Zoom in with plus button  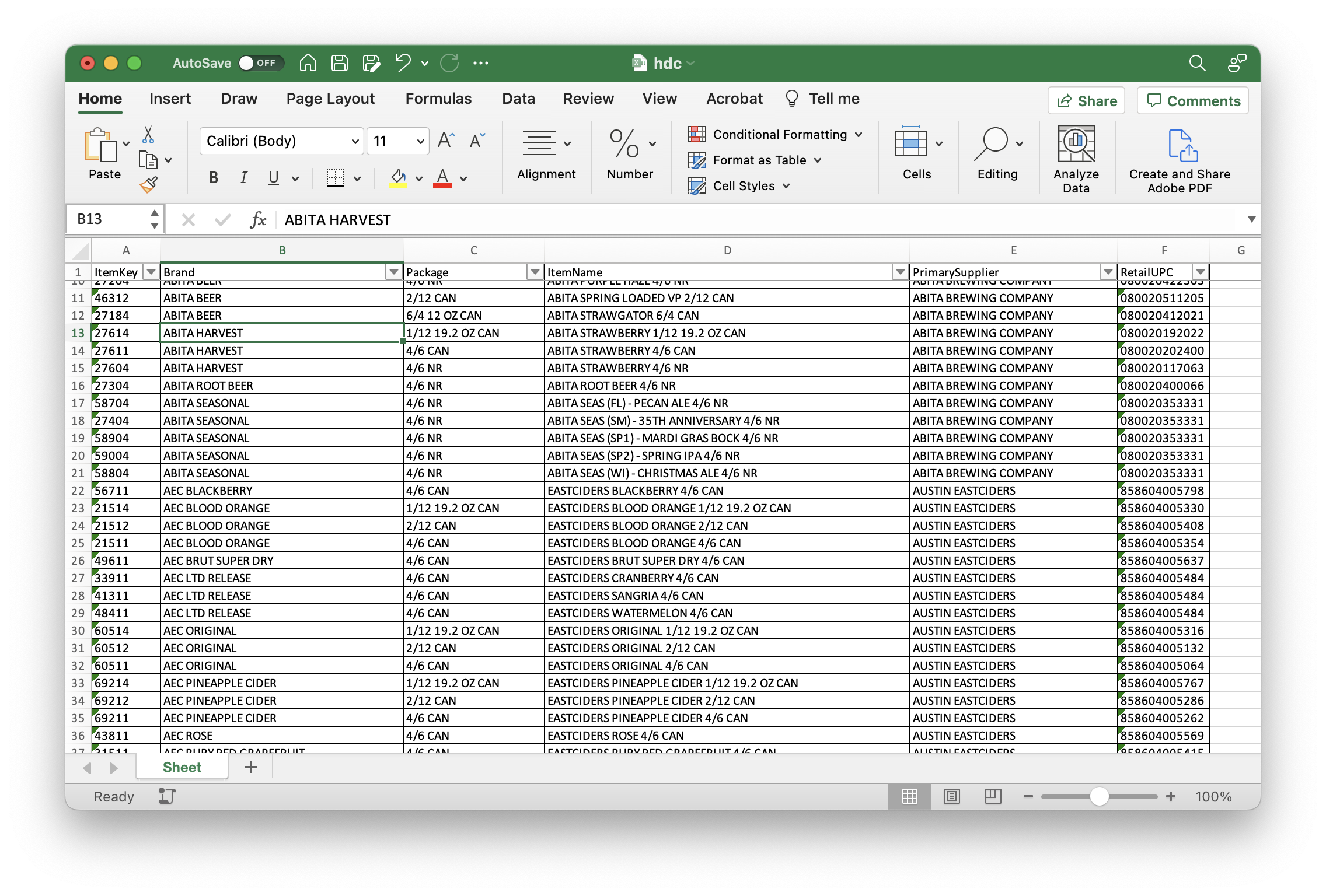point(1171,796)
